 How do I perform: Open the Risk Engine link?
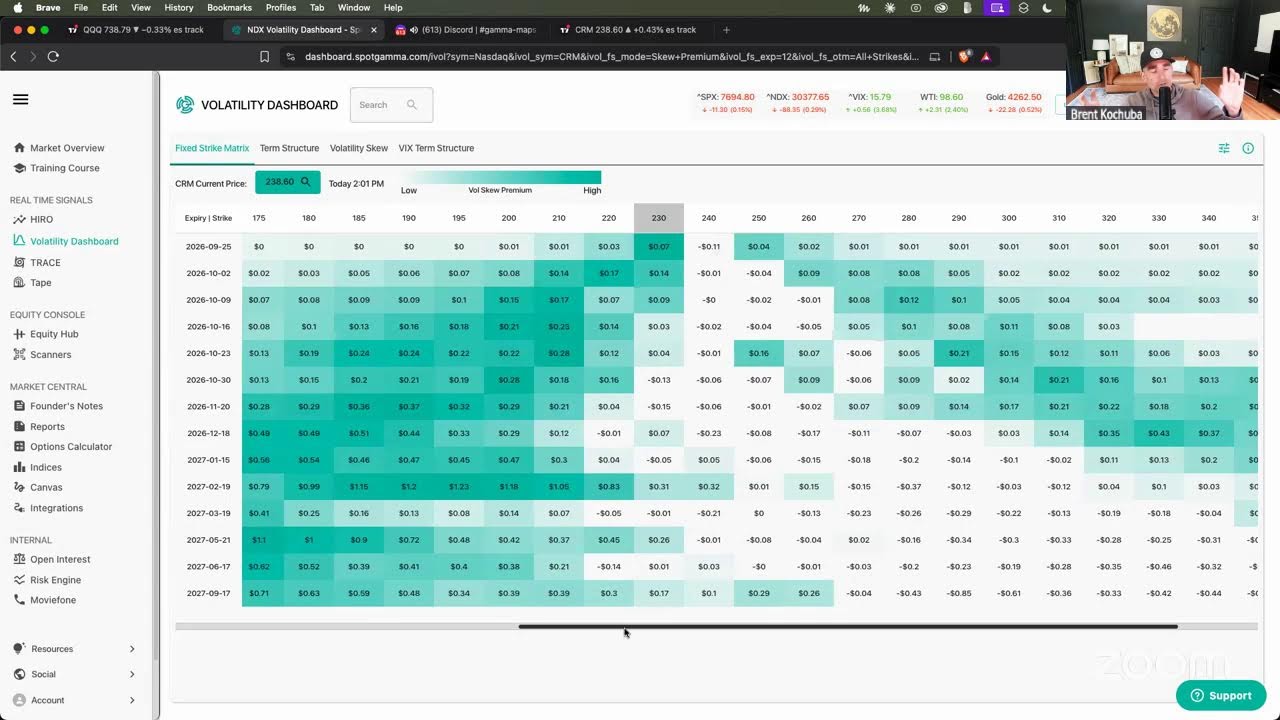pyautogui.click(x=55, y=580)
